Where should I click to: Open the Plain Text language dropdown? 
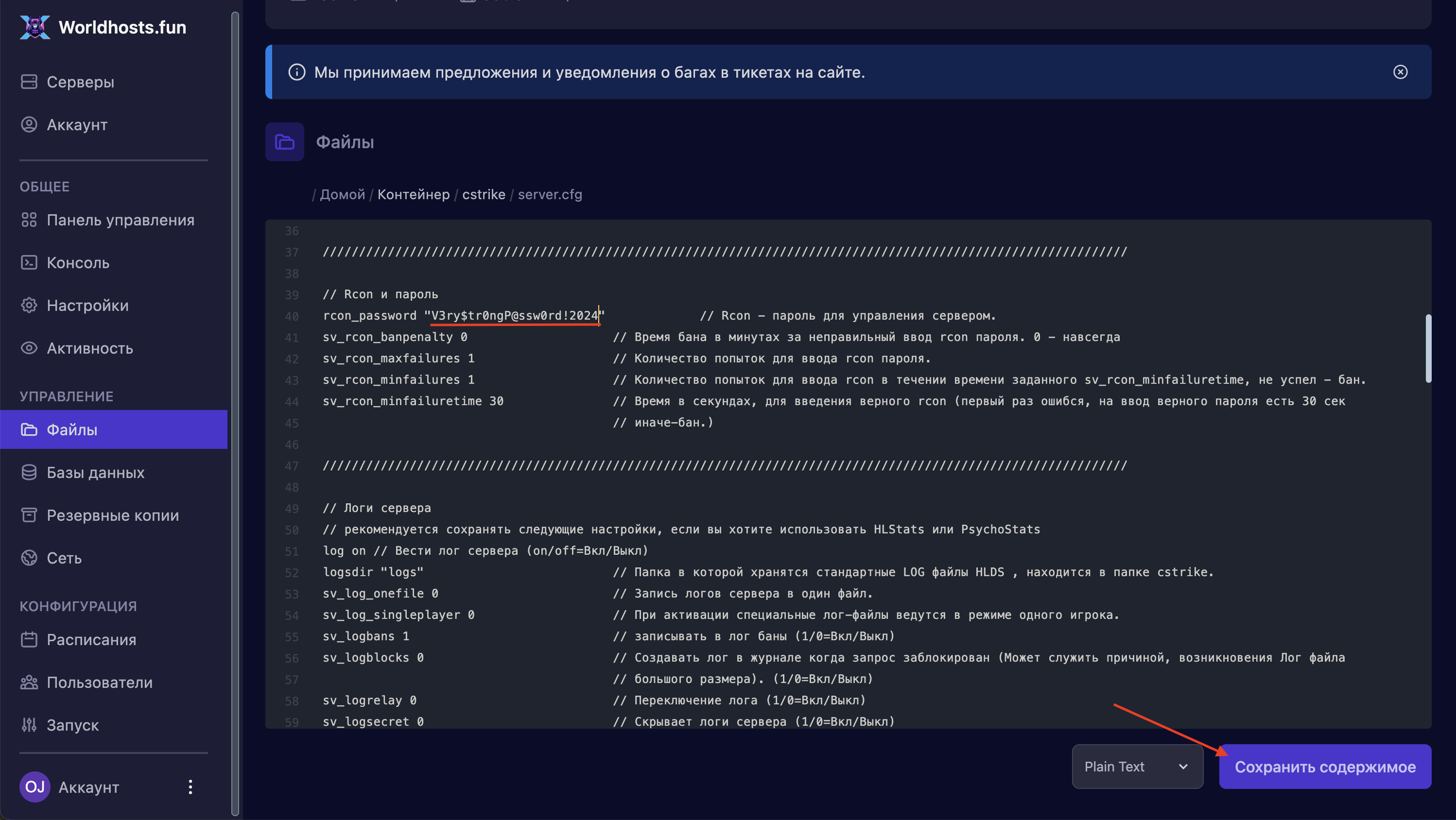click(1137, 766)
